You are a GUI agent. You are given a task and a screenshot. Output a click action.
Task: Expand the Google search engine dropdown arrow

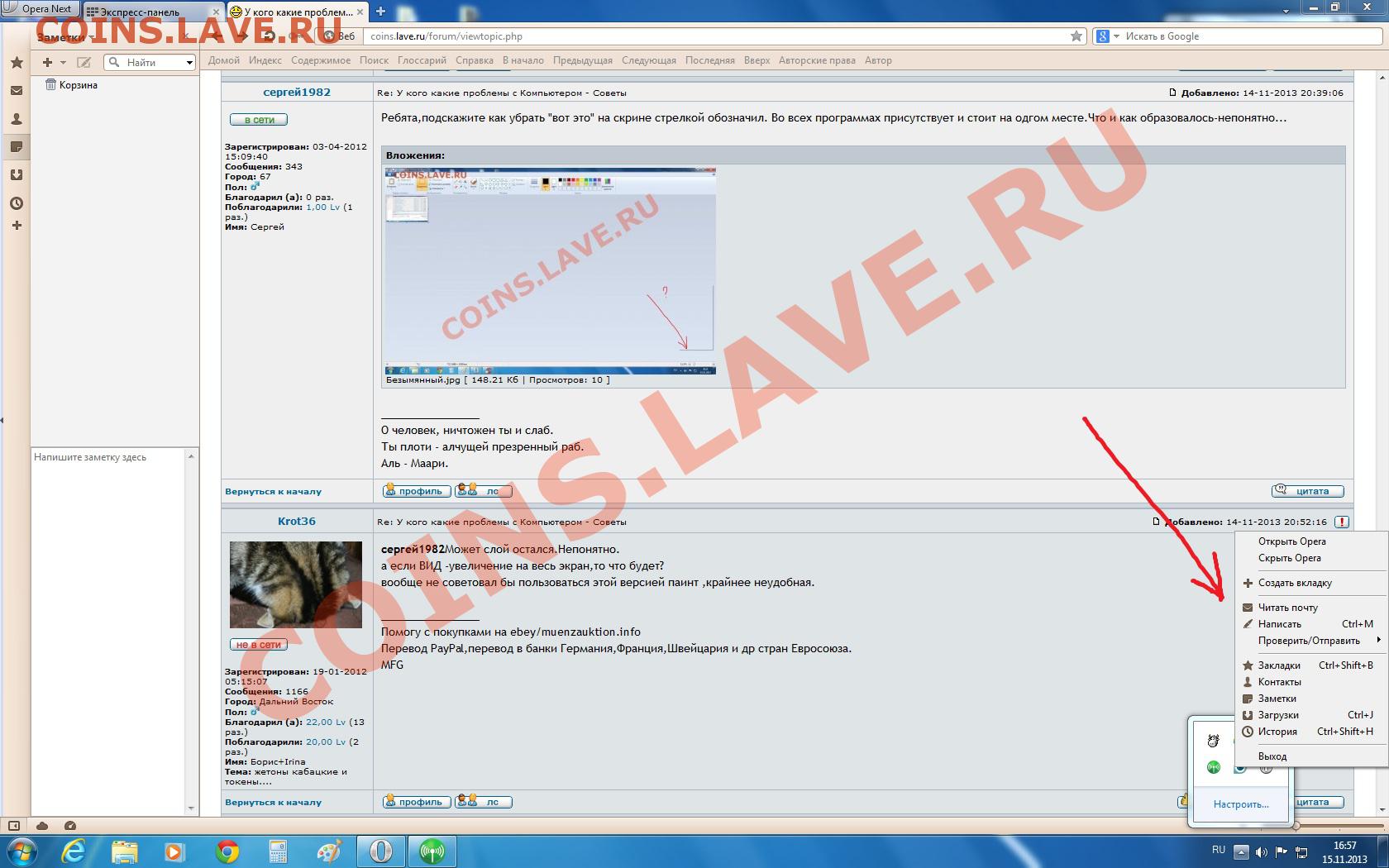tap(1115, 36)
